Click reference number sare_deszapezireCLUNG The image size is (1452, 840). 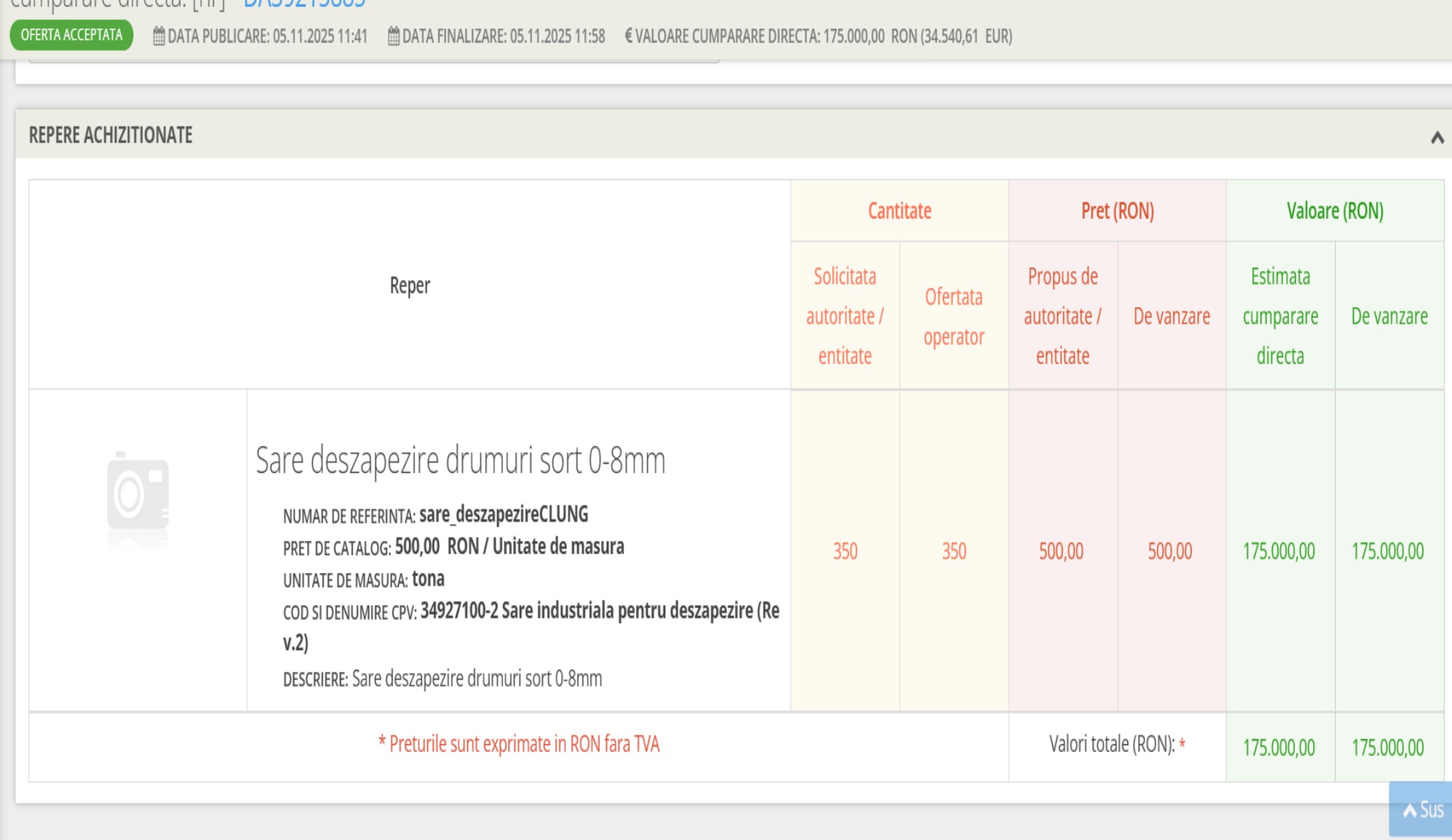click(503, 514)
